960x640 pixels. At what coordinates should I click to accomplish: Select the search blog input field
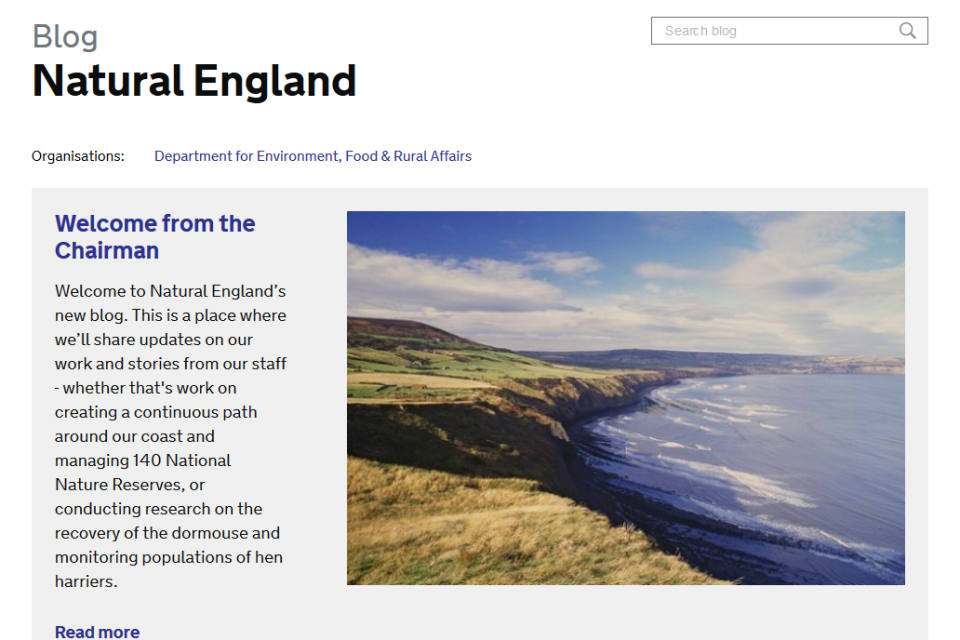pyautogui.click(x=770, y=31)
